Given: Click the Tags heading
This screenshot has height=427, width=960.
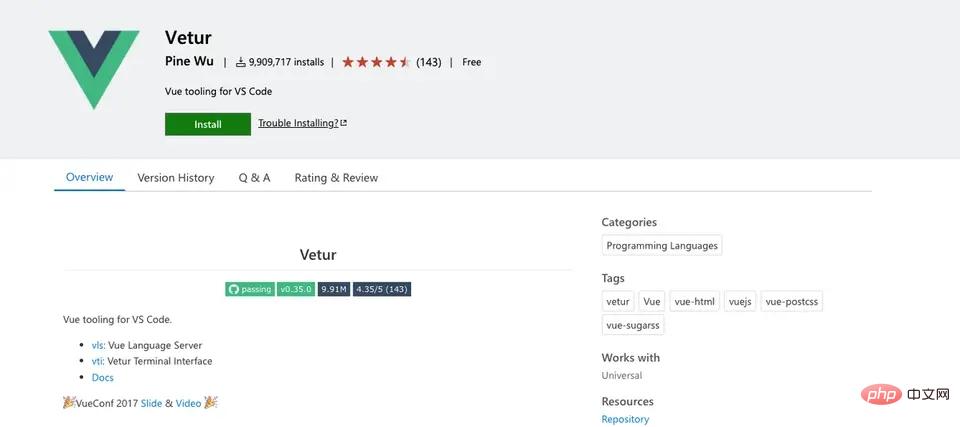Looking at the screenshot, I should [x=613, y=278].
